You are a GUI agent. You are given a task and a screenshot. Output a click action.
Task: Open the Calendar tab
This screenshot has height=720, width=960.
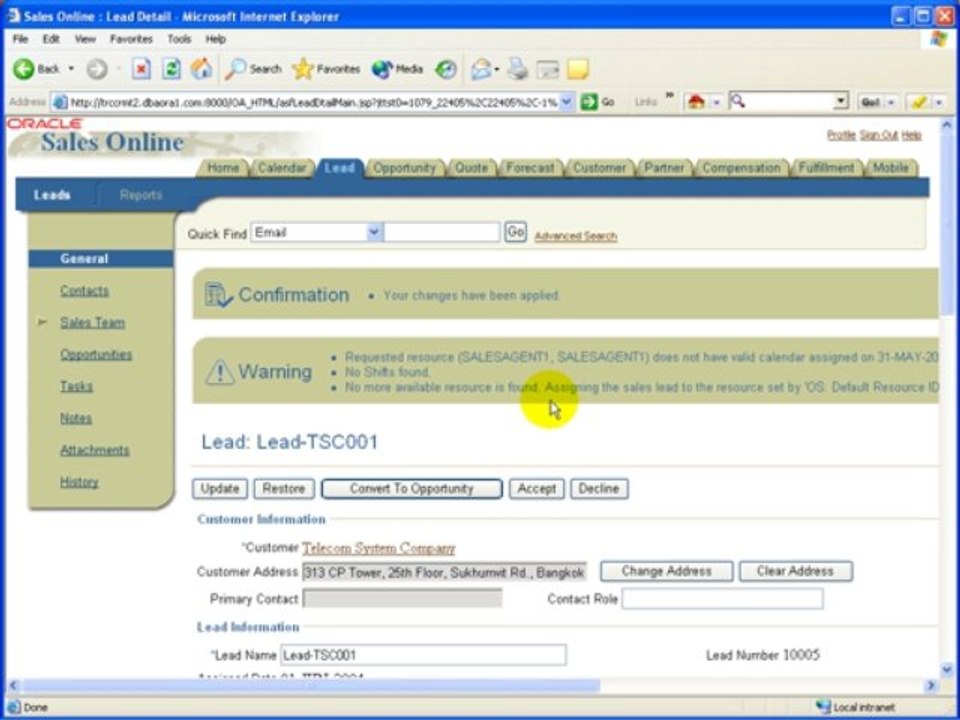282,168
